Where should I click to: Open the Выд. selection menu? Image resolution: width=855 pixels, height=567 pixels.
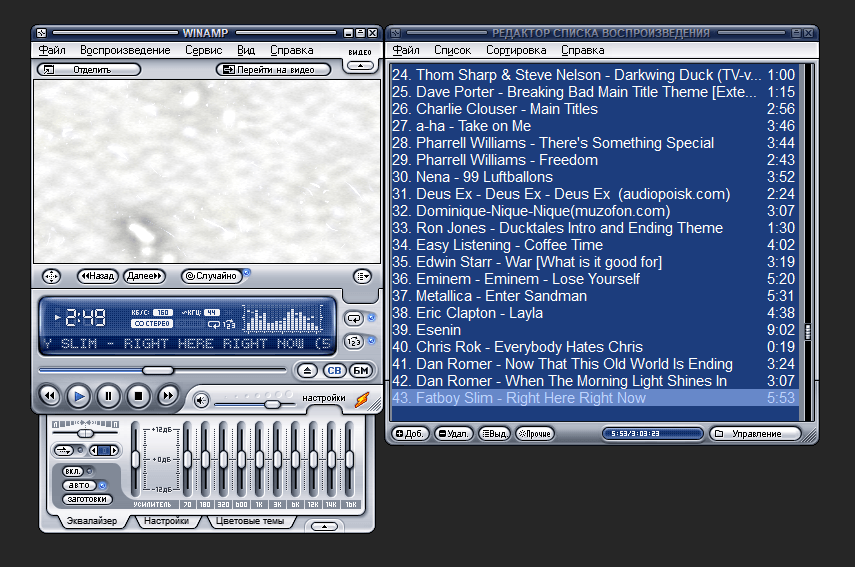click(494, 434)
